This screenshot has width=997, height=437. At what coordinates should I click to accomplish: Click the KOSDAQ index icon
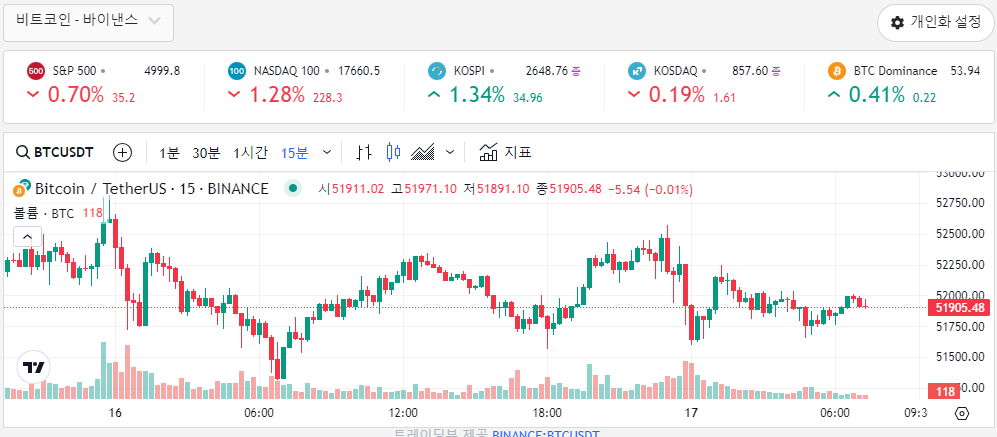coord(637,71)
